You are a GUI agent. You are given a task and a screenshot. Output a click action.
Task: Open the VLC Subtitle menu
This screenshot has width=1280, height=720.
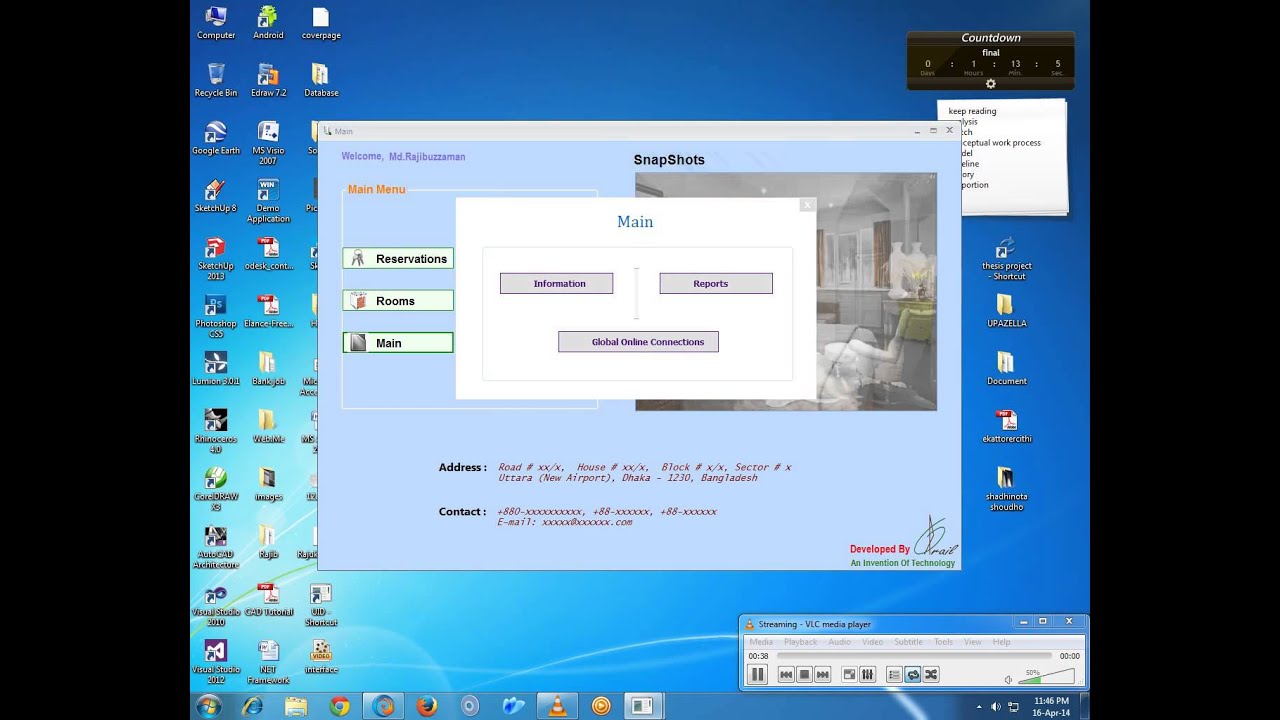909,642
